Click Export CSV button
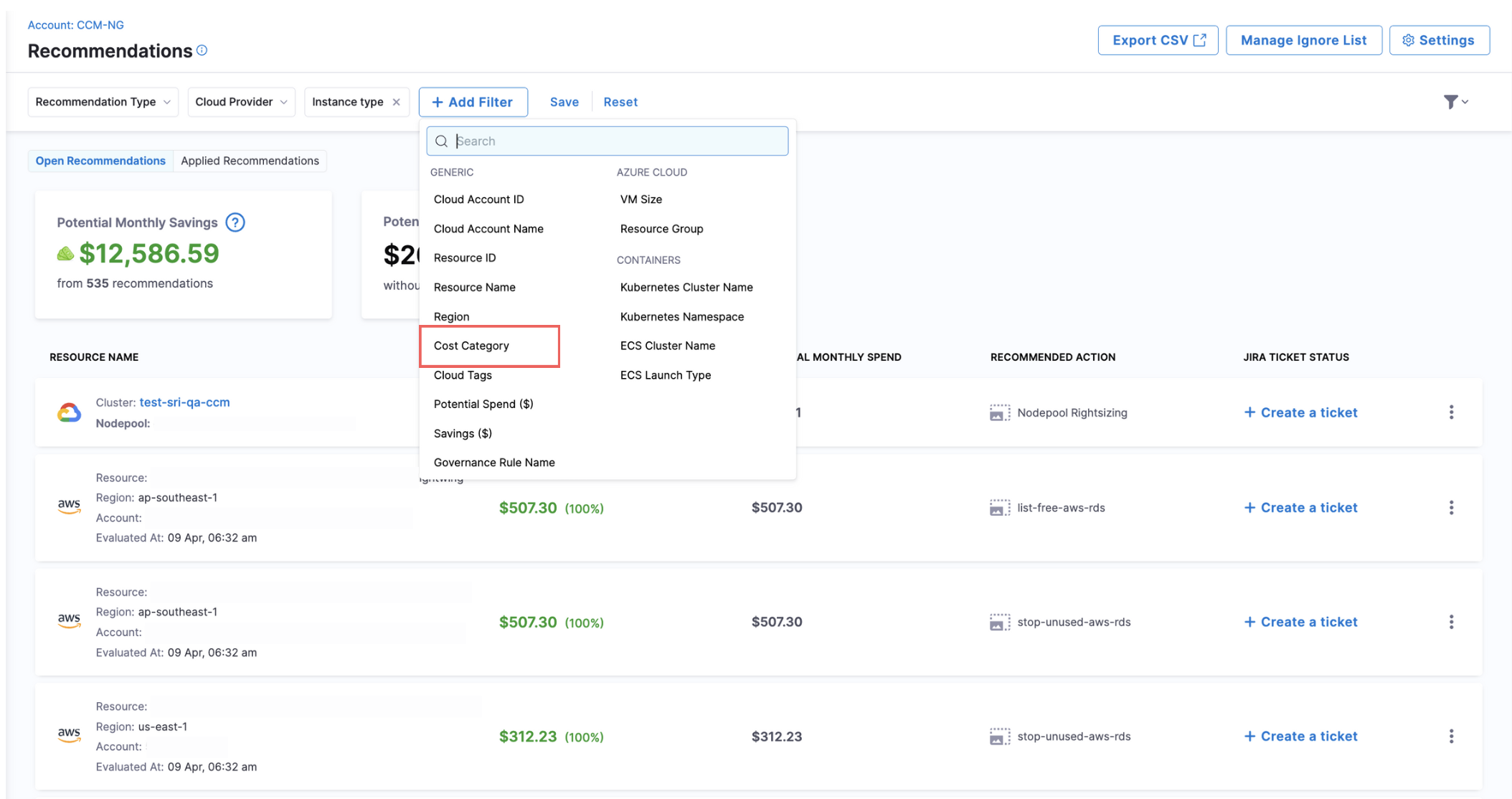 [1158, 40]
